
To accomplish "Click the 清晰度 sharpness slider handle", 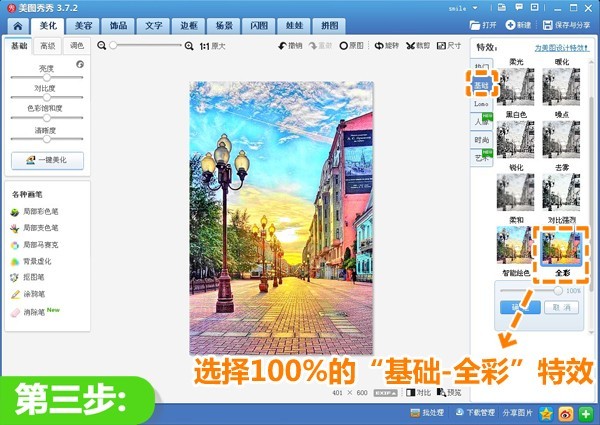I will pyautogui.click(x=47, y=139).
